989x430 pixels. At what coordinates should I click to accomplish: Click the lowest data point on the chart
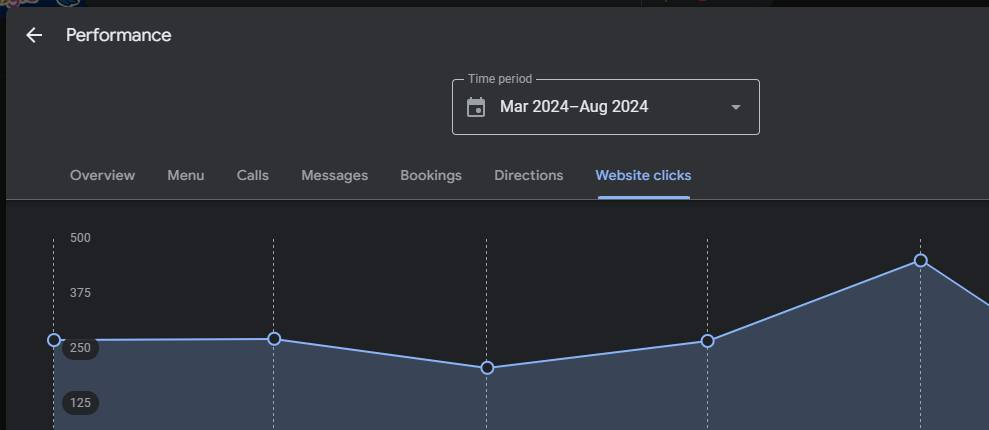[x=487, y=368]
